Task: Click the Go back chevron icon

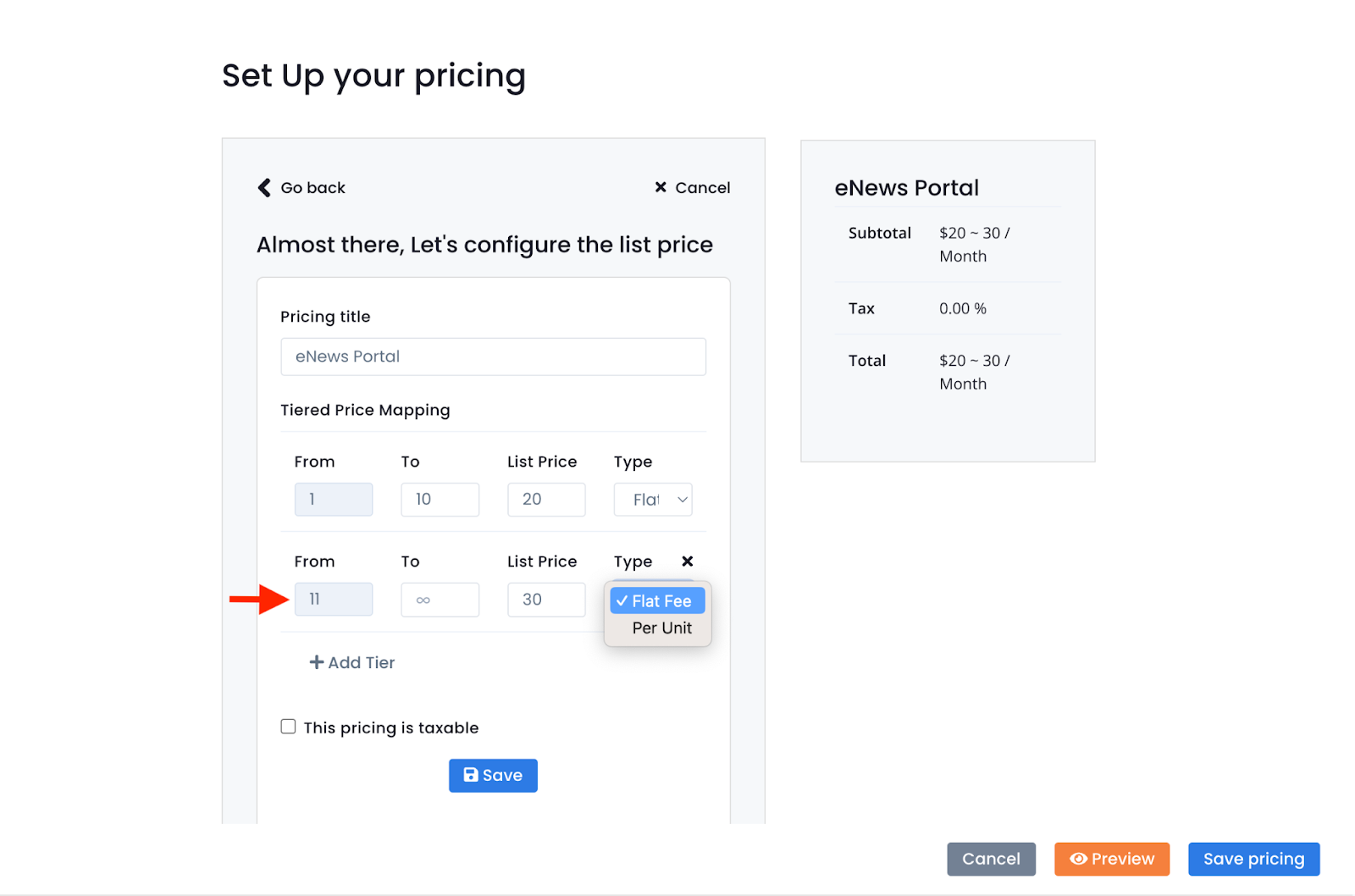Action: pyautogui.click(x=264, y=187)
